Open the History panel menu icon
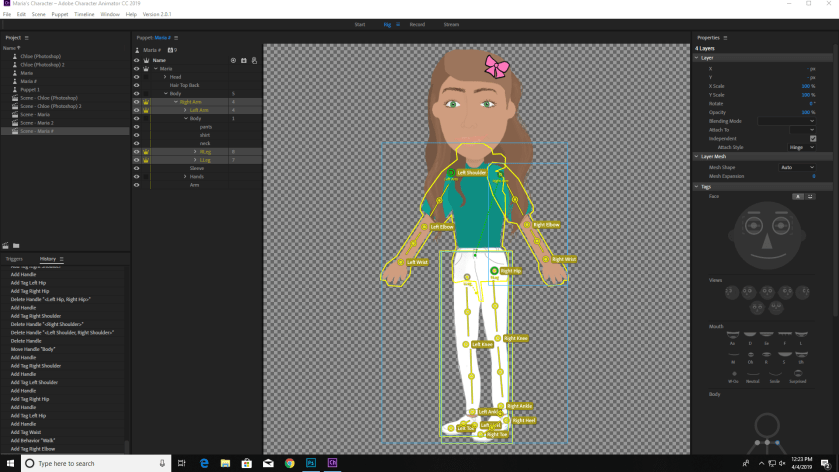839x472 pixels. 61,259
